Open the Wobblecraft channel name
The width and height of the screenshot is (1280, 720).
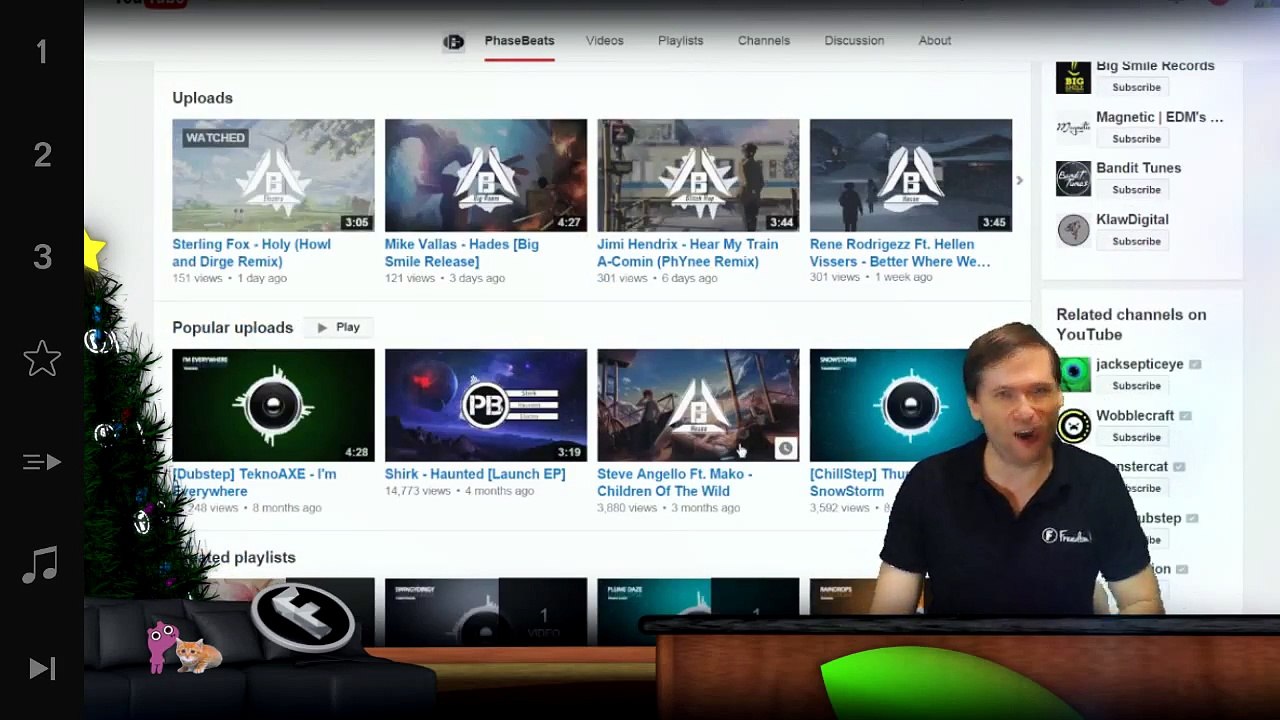click(1135, 415)
